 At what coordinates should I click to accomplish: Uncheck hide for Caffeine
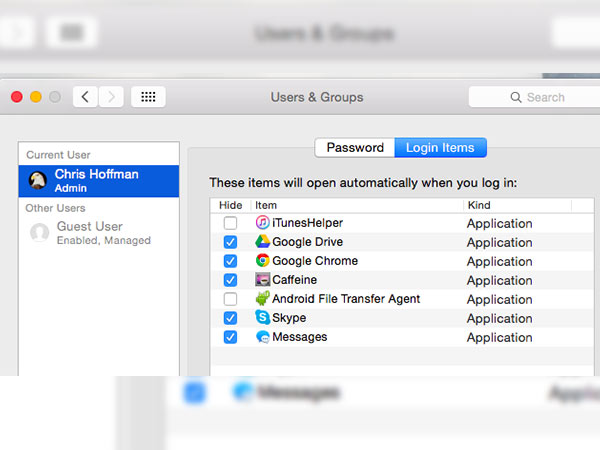pos(230,280)
